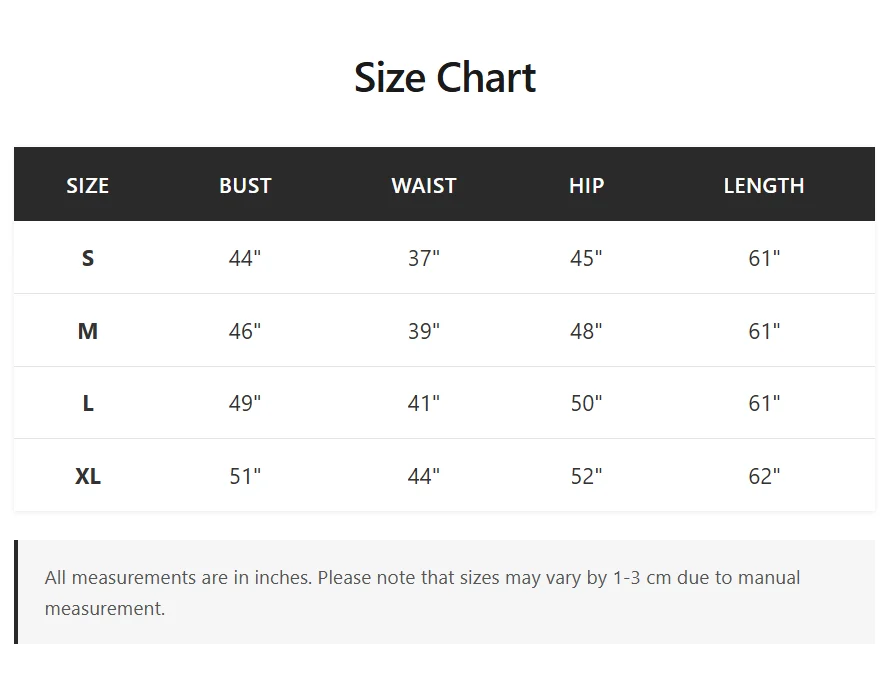Screen dimensions: 888x688
Task: Select the length value for size L
Action: pyautogui.click(x=764, y=404)
